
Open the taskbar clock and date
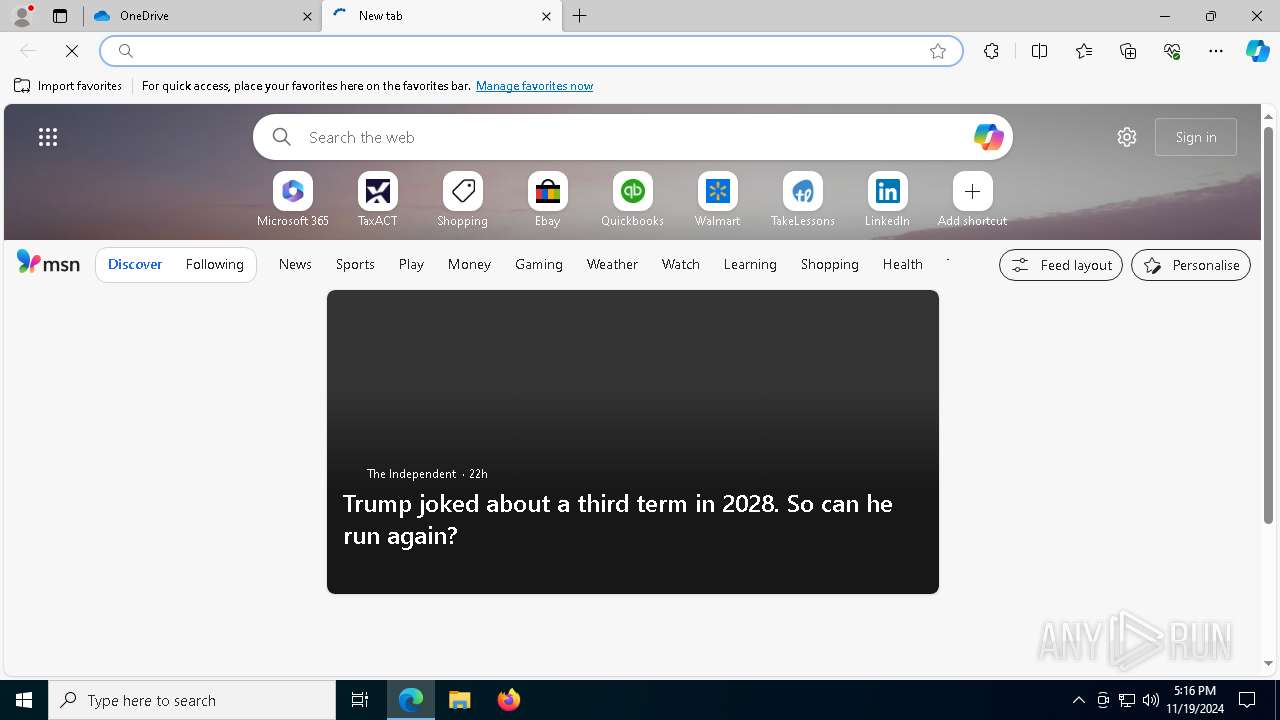click(x=1195, y=700)
